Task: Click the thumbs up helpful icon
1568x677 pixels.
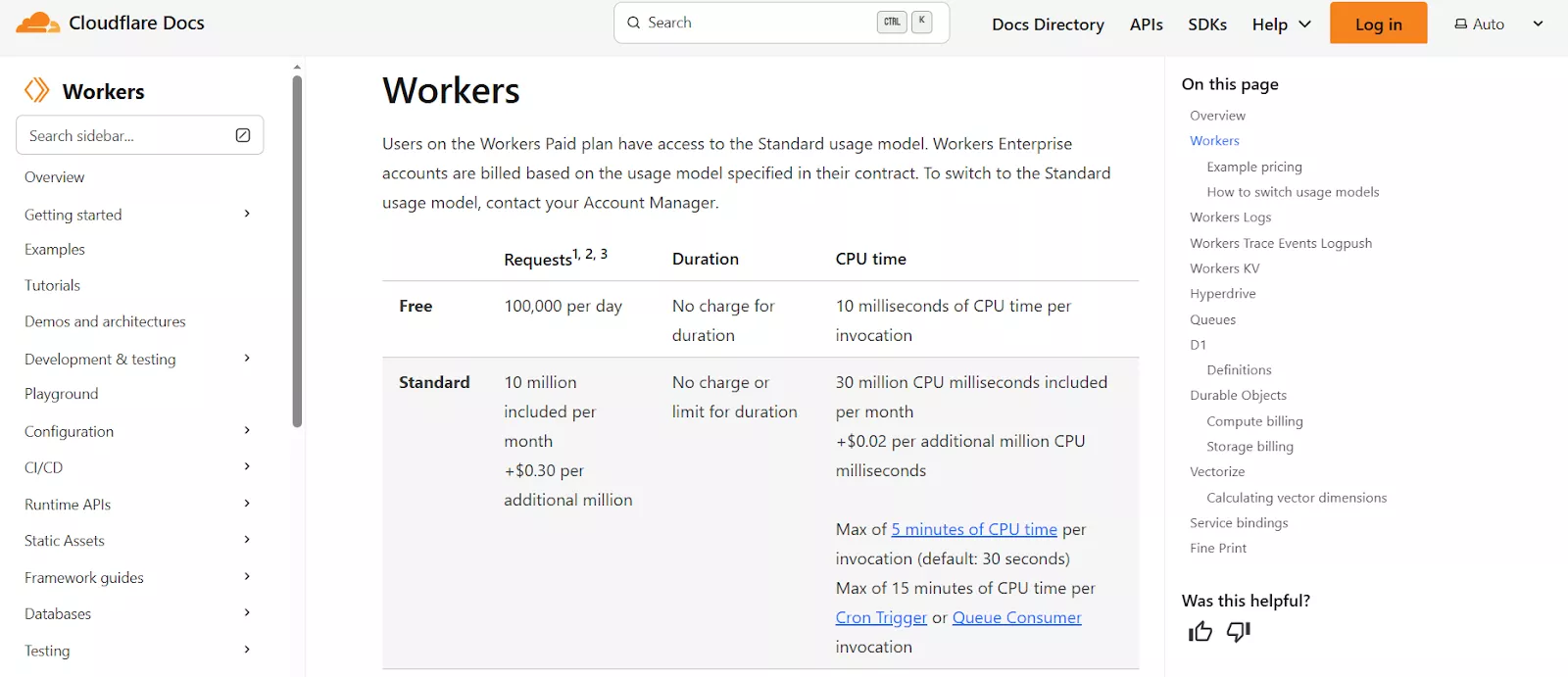Action: [1200, 632]
